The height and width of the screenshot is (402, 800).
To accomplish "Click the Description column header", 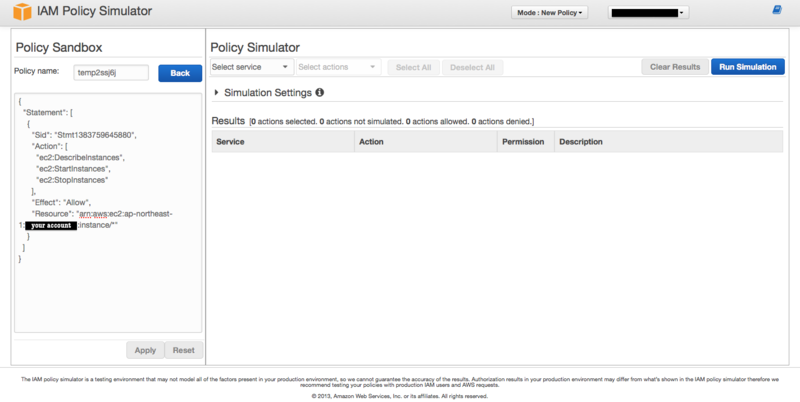I will click(x=669, y=141).
